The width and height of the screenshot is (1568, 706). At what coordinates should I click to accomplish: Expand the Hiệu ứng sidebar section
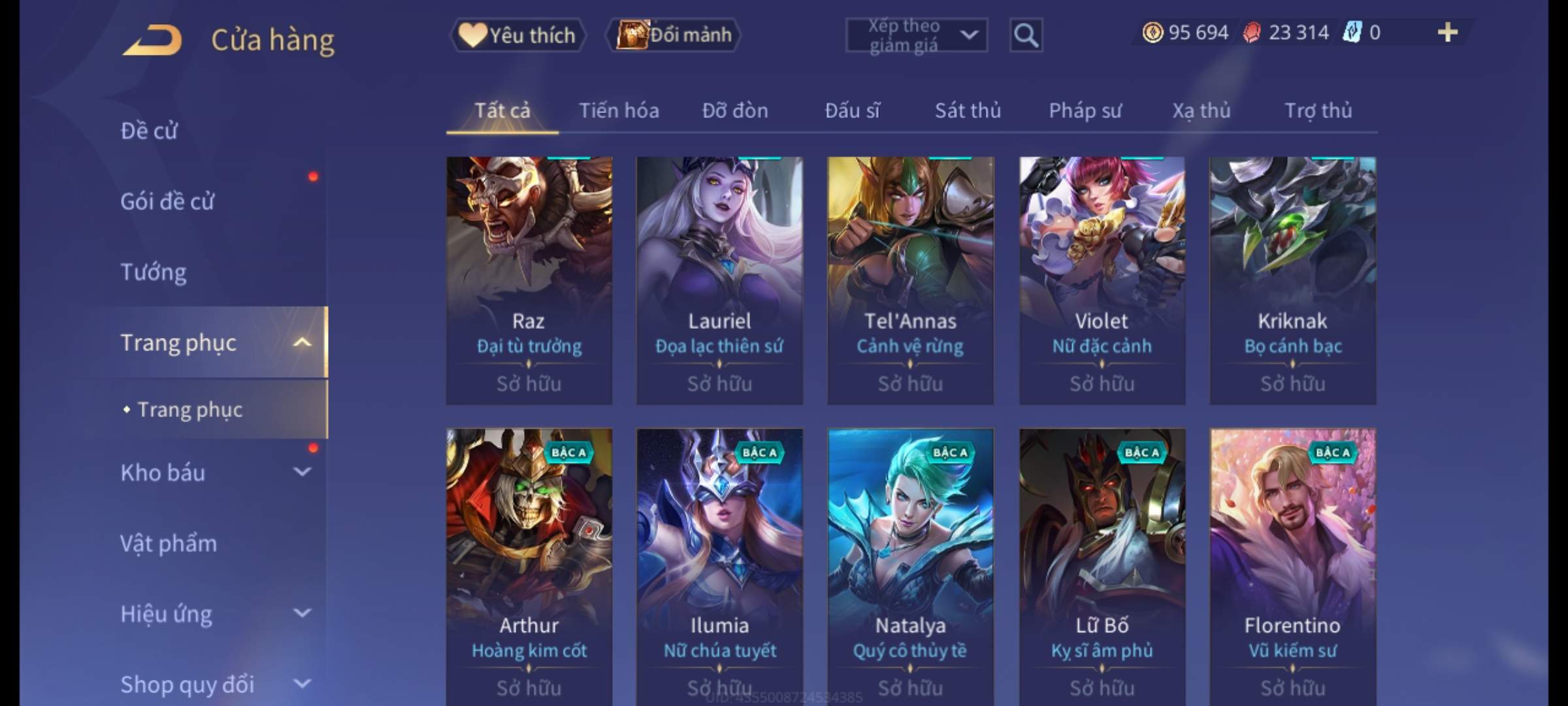(302, 613)
